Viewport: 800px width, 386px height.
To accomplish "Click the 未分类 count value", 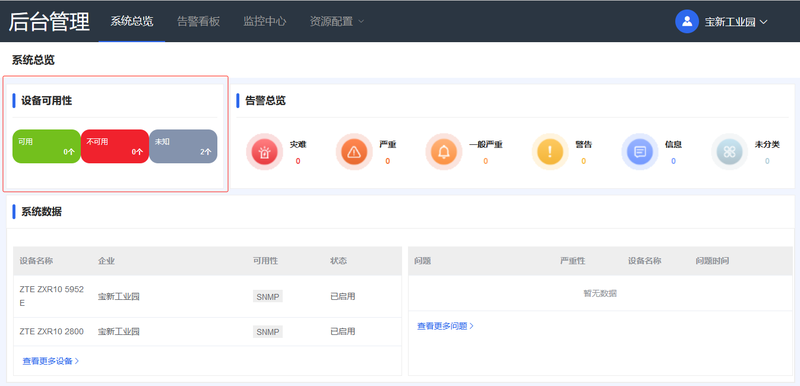I will pos(767,161).
